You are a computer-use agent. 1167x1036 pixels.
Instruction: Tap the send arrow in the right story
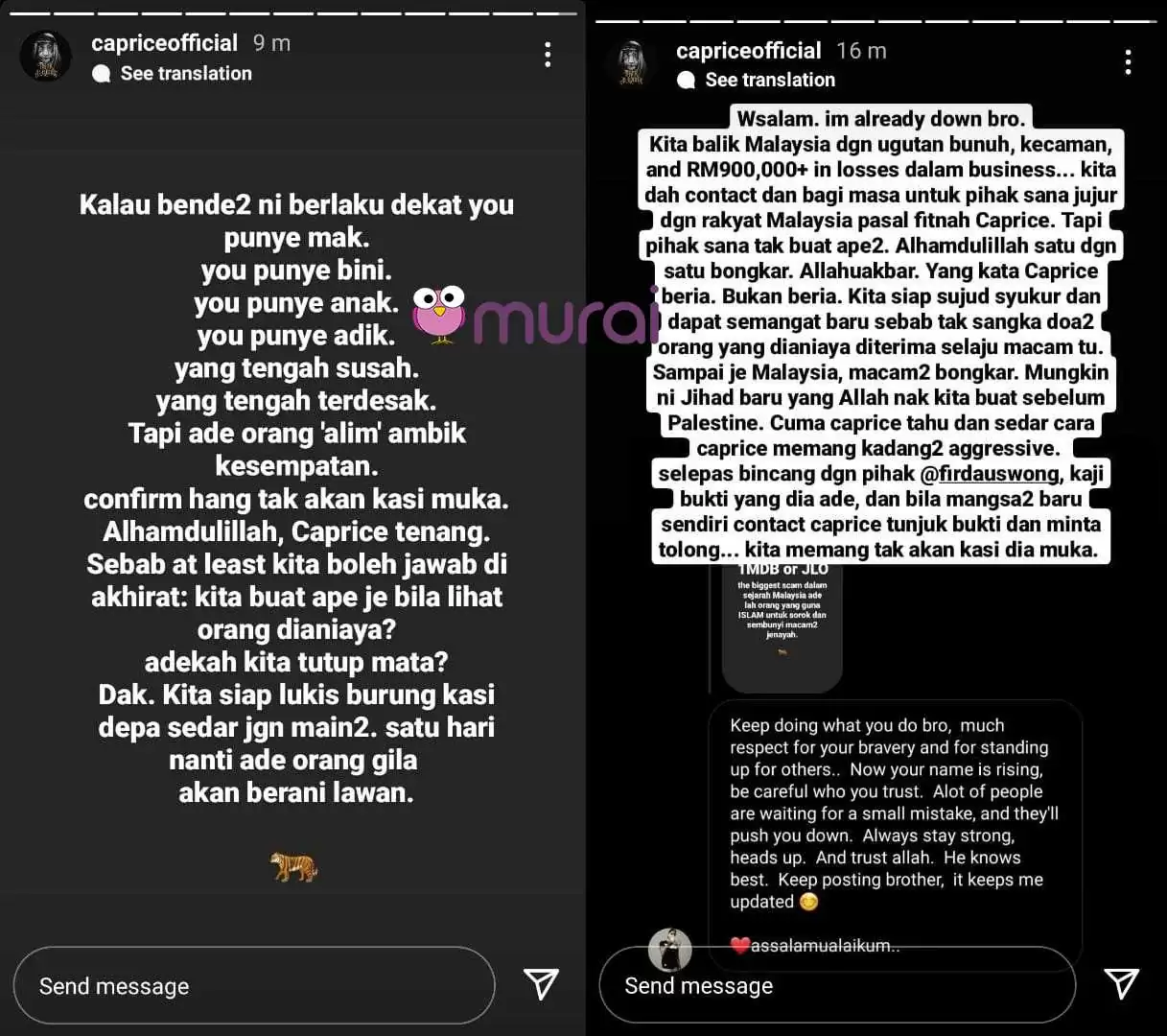pyautogui.click(x=1121, y=983)
